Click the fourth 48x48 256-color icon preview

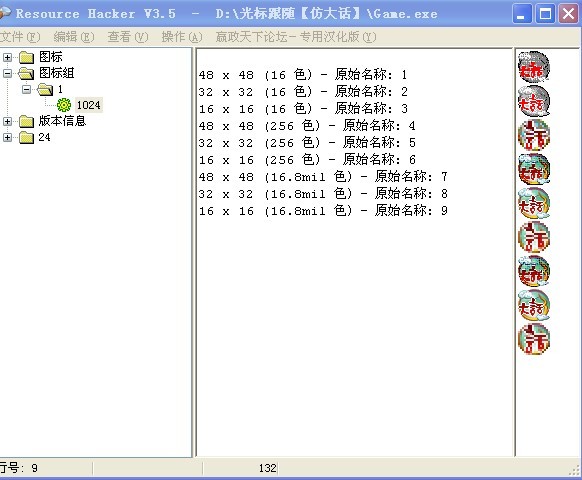pos(534,169)
